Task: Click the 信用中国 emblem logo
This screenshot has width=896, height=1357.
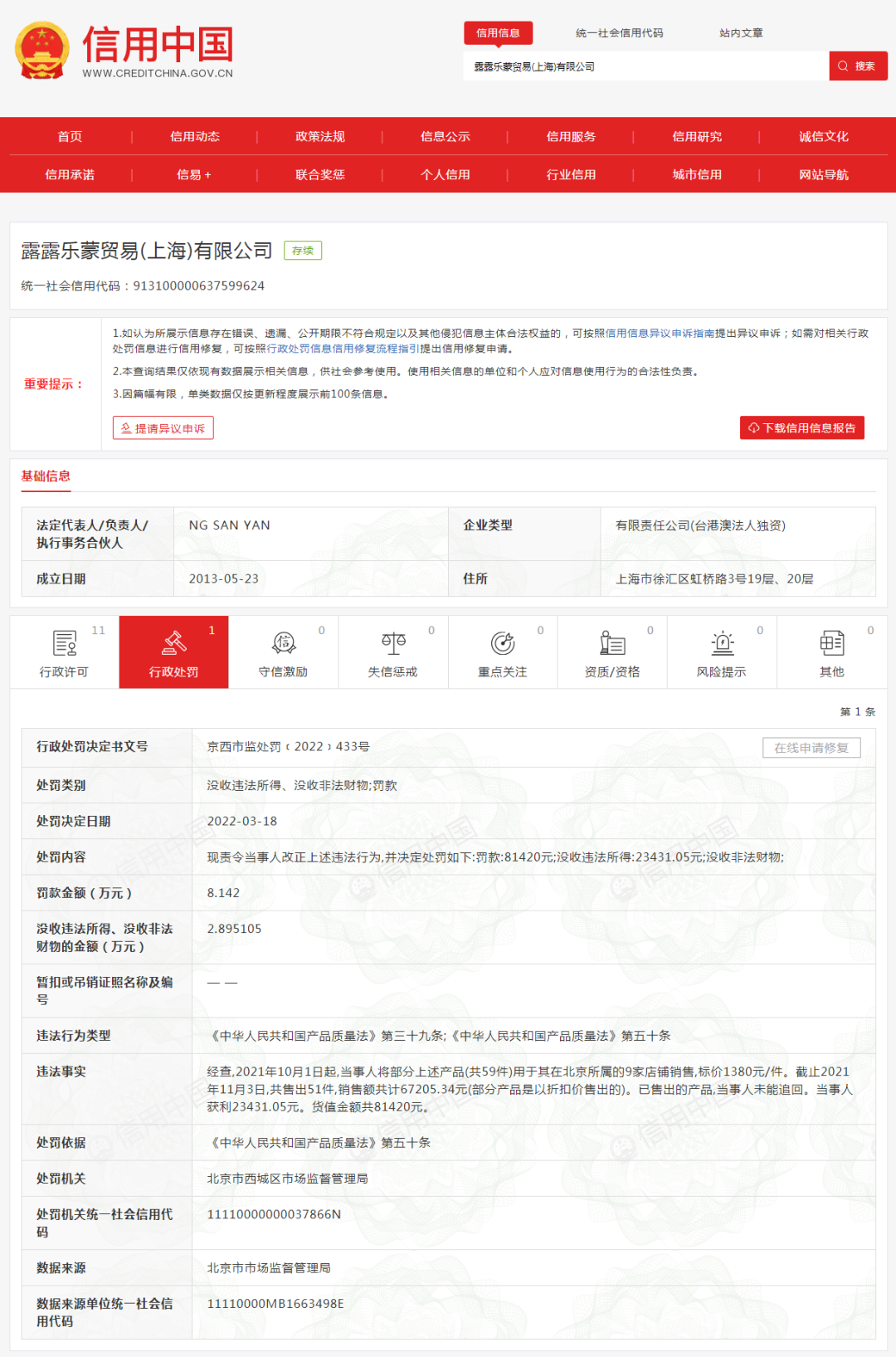Action: [41, 51]
